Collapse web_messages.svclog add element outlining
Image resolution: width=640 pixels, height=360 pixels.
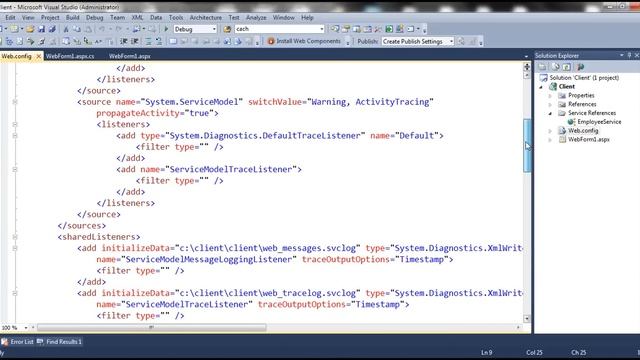15,248
